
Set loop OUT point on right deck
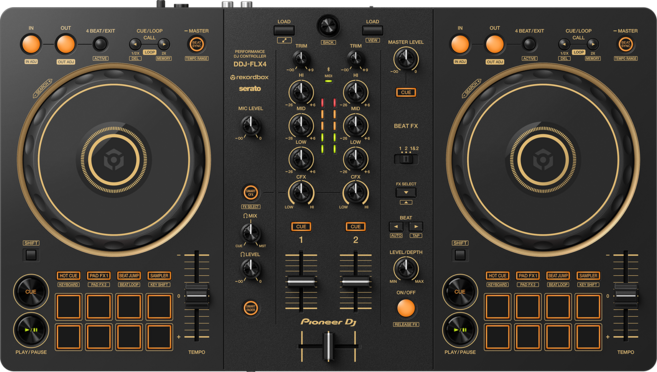[495, 44]
